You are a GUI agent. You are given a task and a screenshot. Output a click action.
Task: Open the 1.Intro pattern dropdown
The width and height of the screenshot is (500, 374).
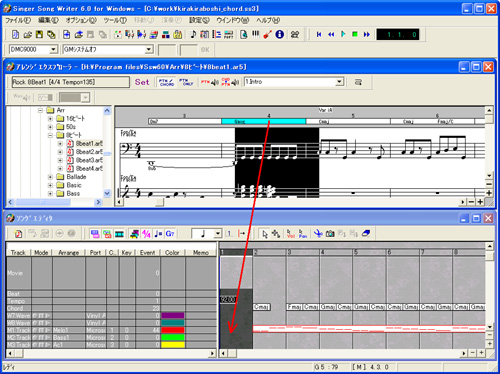339,82
